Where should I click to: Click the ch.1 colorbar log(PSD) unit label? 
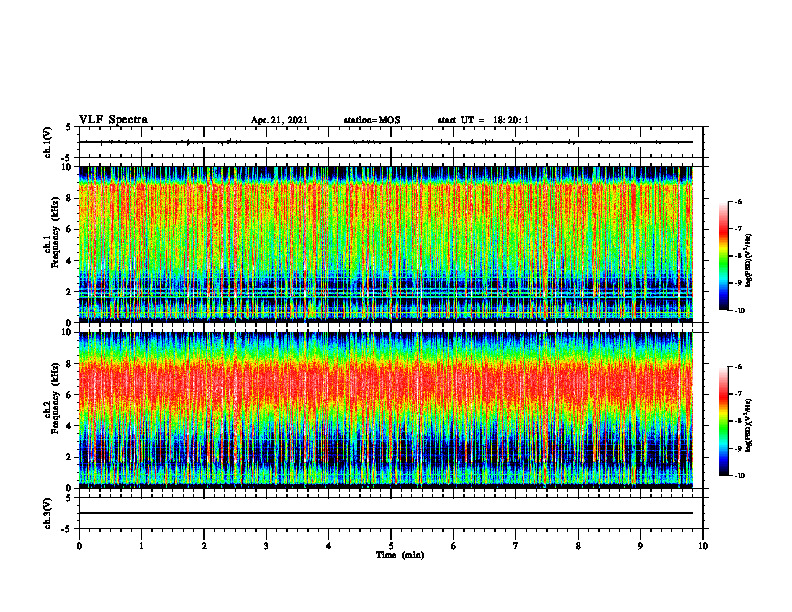tap(749, 261)
